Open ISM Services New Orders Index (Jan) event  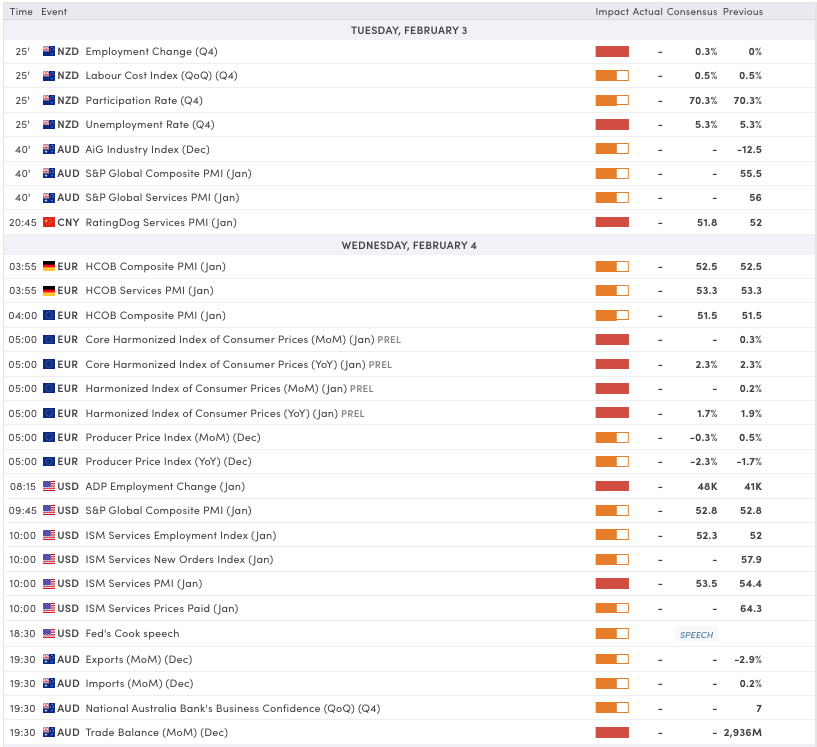179,559
